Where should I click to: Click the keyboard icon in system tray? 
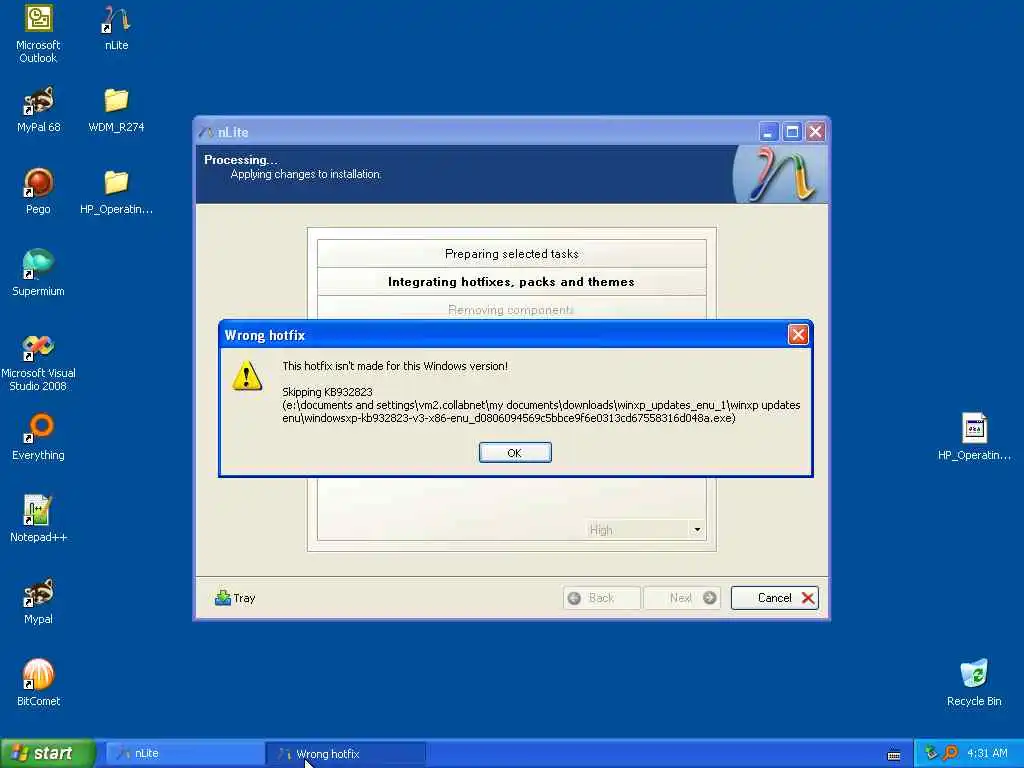[x=893, y=756]
